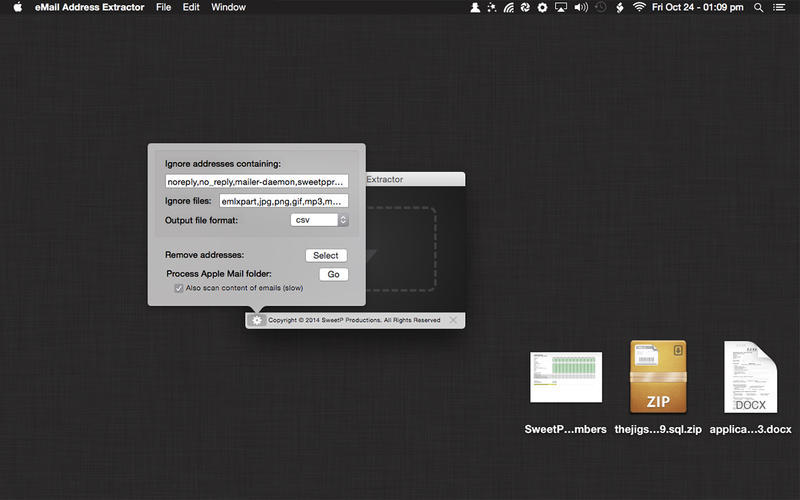Expand the Output file format csv dropdown
Viewport: 800px width, 500px height.
pos(319,220)
